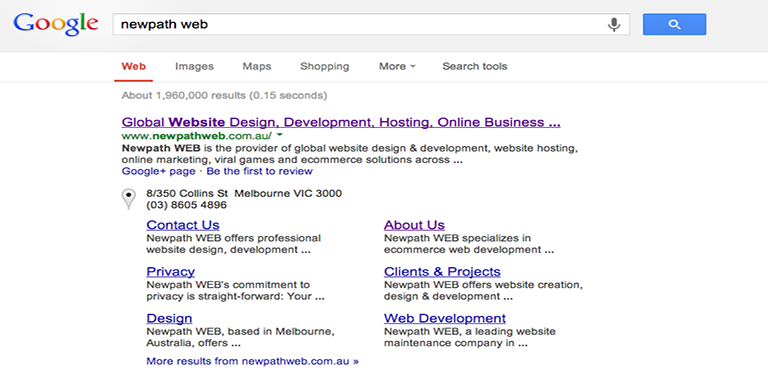Viewport: 768px width, 376px height.
Task: Open Global Website Design result title
Action: click(341, 122)
